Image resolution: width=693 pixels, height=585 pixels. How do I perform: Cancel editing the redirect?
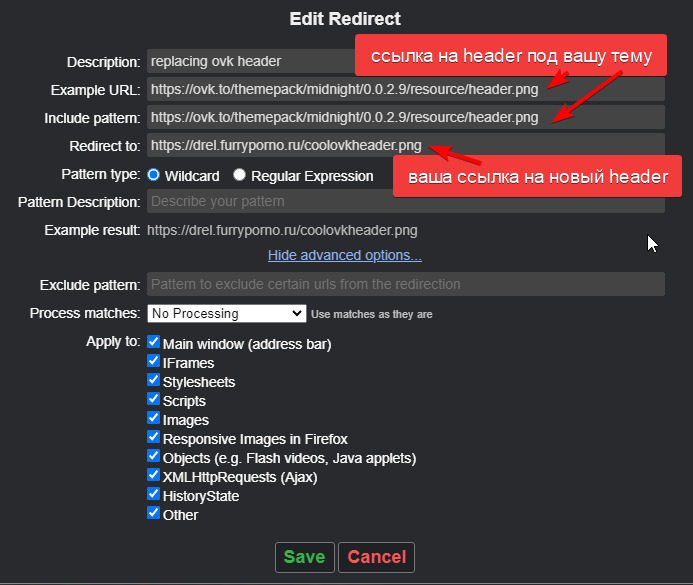point(376,557)
